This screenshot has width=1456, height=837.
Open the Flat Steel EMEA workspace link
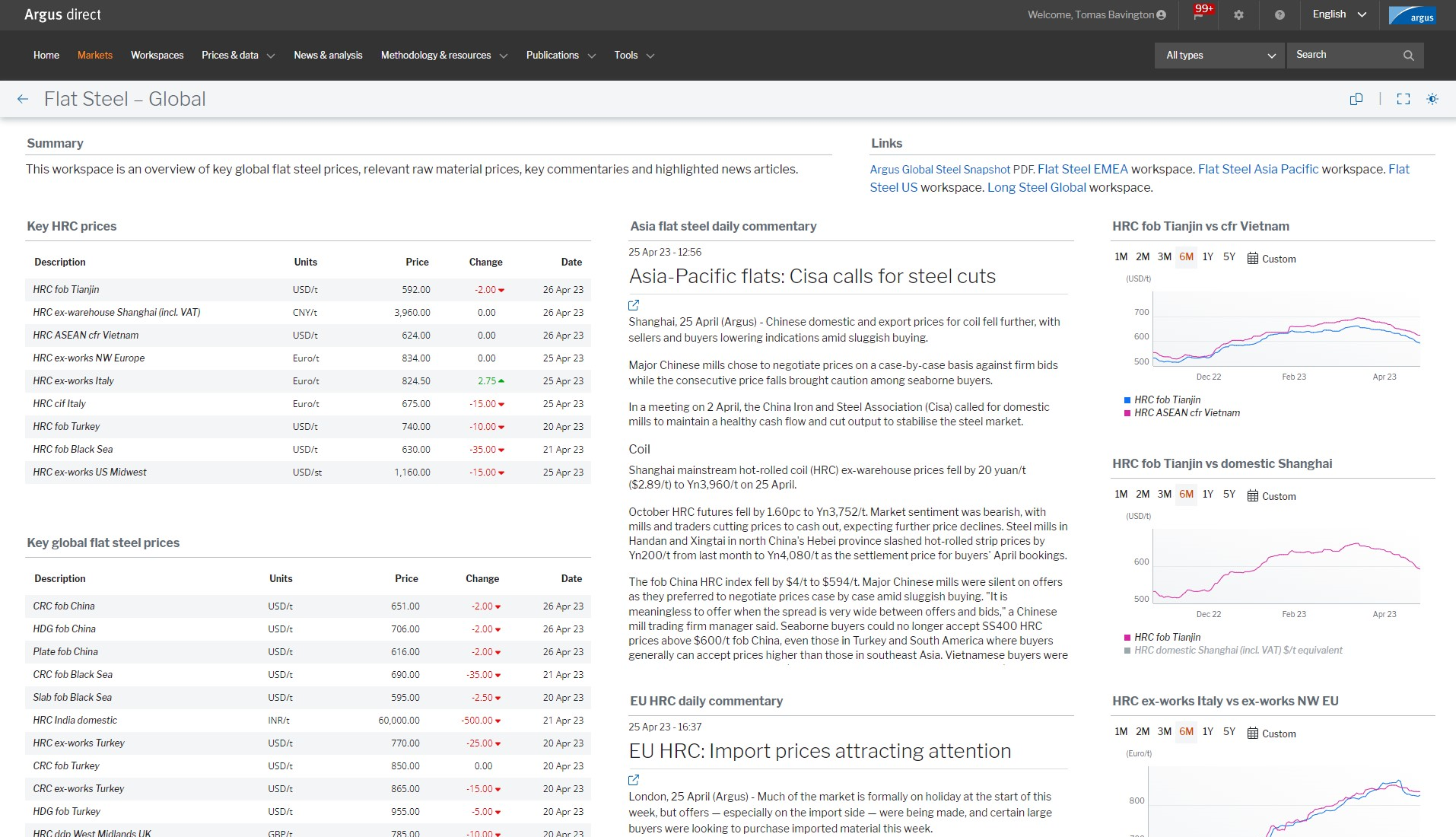[1082, 169]
